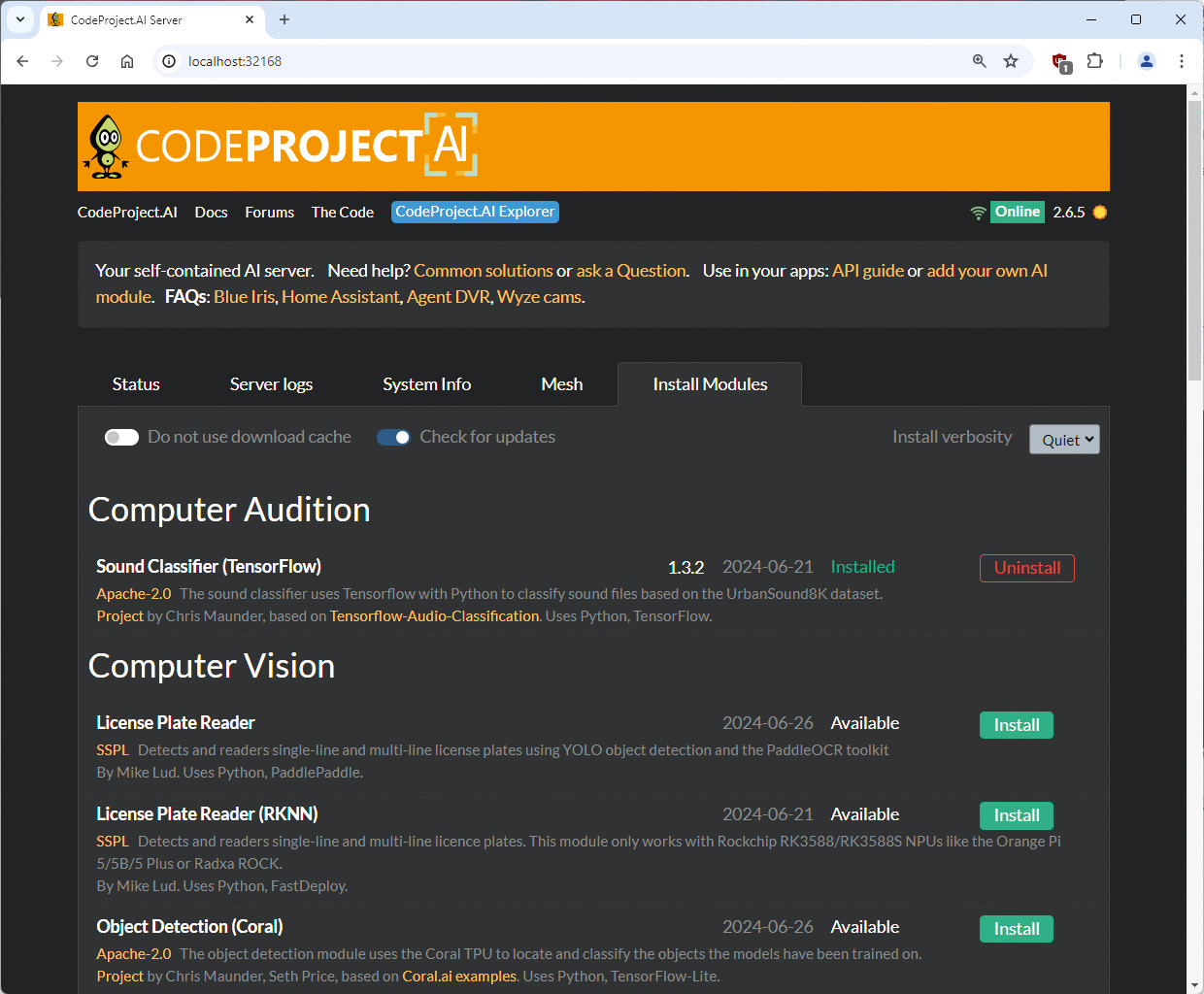Open the Wyze cams FAQ link
The image size is (1204, 994).
tap(539, 297)
